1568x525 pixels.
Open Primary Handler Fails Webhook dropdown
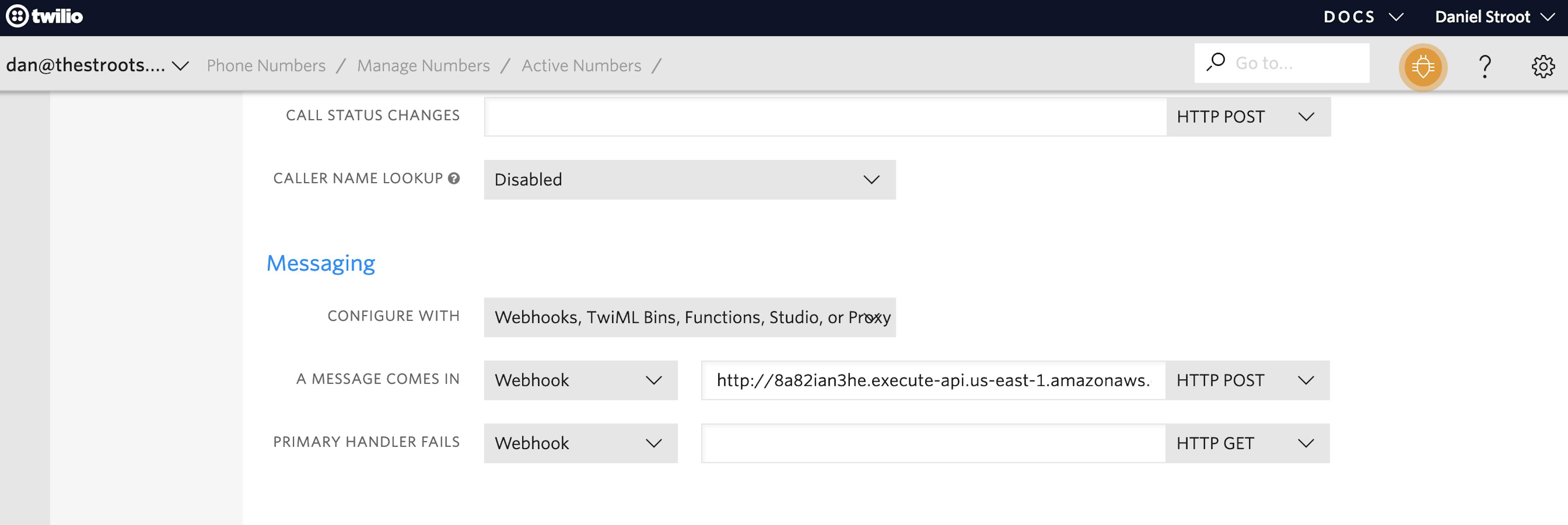(x=580, y=443)
